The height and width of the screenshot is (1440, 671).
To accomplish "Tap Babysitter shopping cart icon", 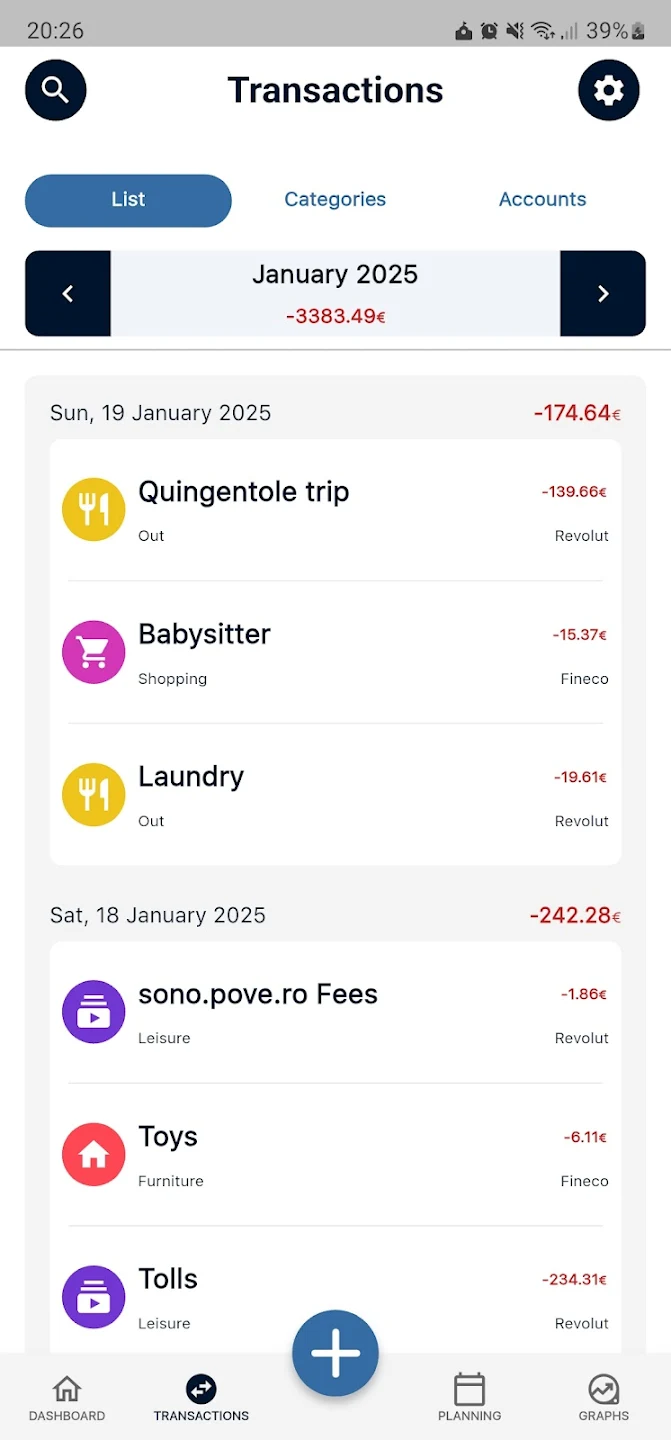I will 94,652.
